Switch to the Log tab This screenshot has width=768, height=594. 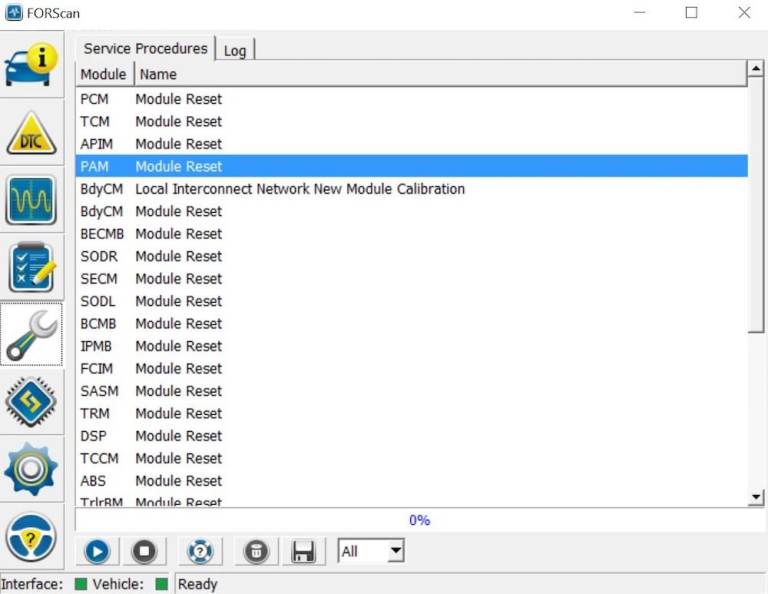pos(235,50)
